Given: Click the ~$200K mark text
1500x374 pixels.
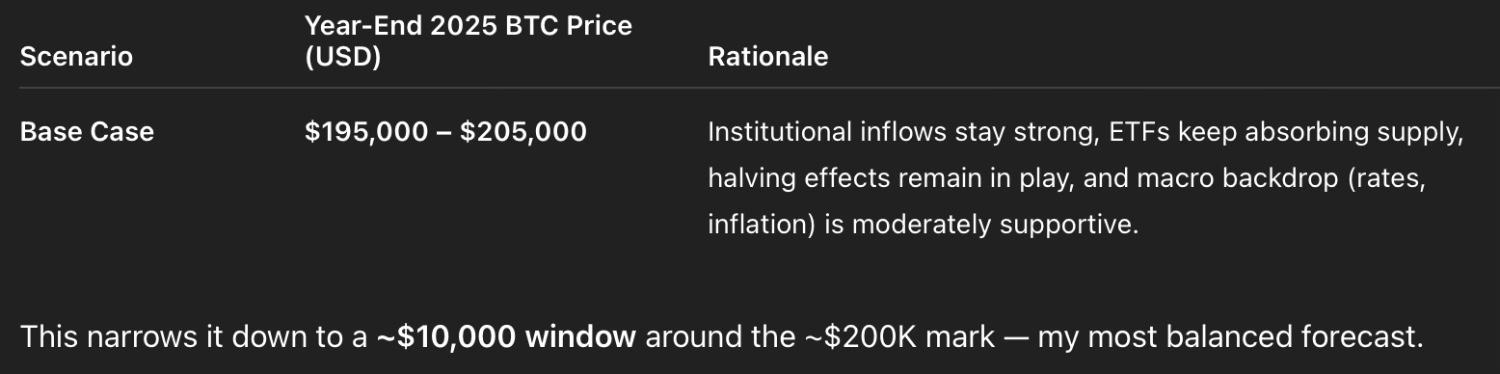Looking at the screenshot, I should point(899,337).
